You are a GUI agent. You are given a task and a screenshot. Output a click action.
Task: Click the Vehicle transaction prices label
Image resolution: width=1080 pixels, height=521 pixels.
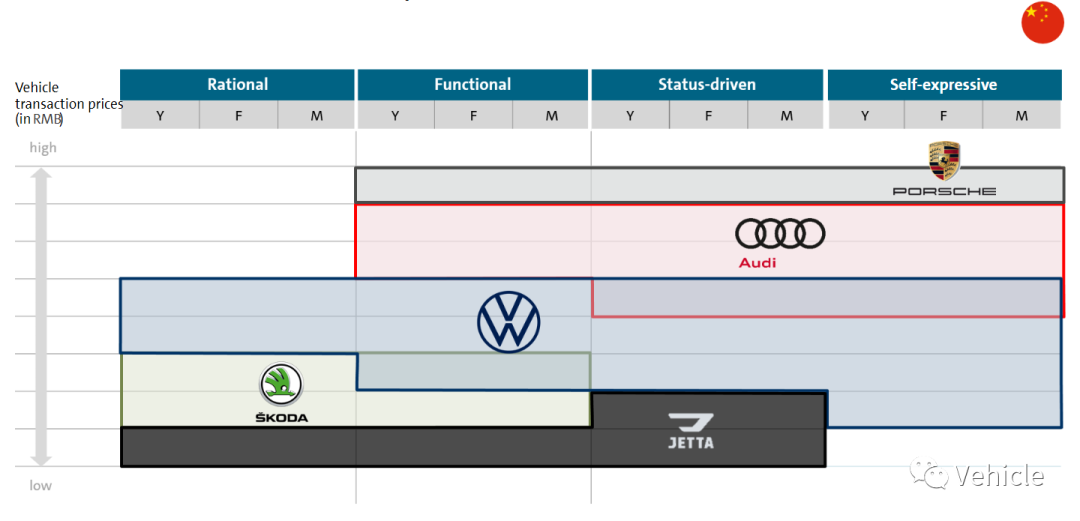tap(69, 103)
